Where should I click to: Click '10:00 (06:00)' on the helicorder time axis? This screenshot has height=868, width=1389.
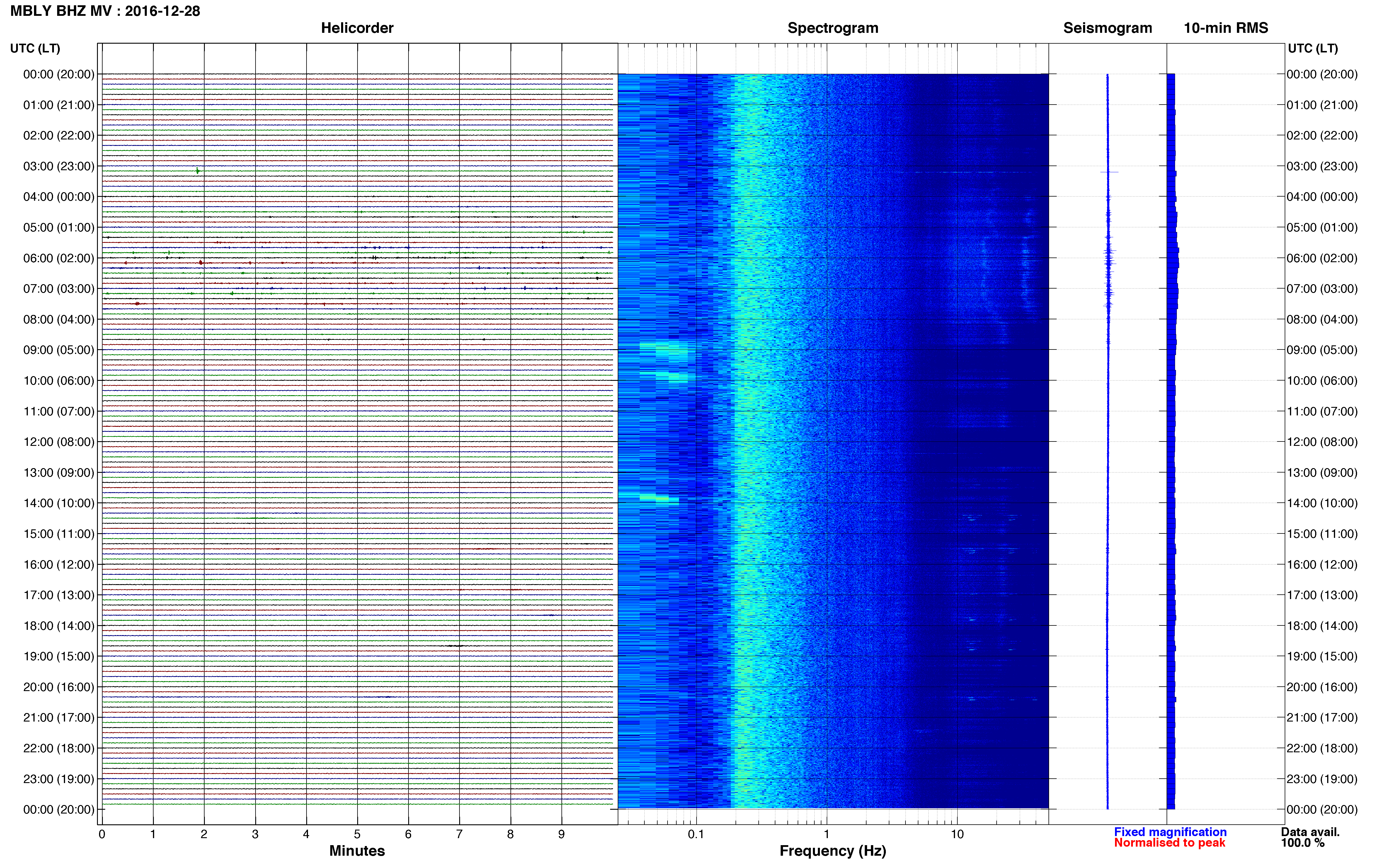pyautogui.click(x=59, y=381)
